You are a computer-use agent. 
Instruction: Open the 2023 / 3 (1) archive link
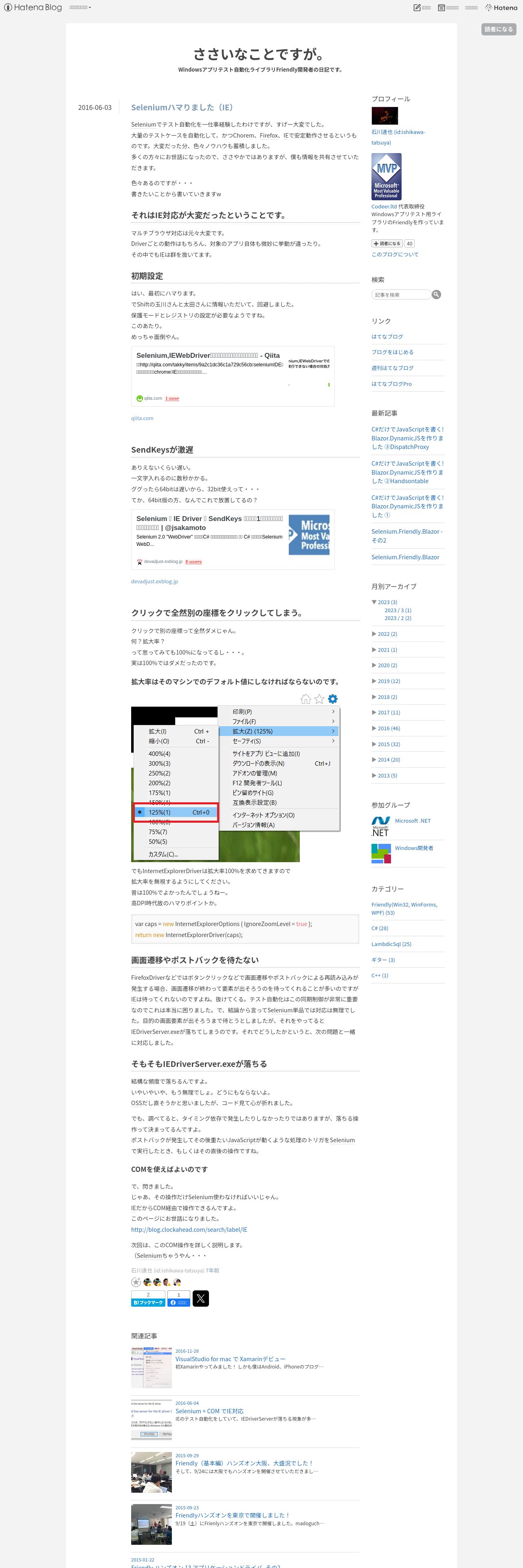click(398, 610)
